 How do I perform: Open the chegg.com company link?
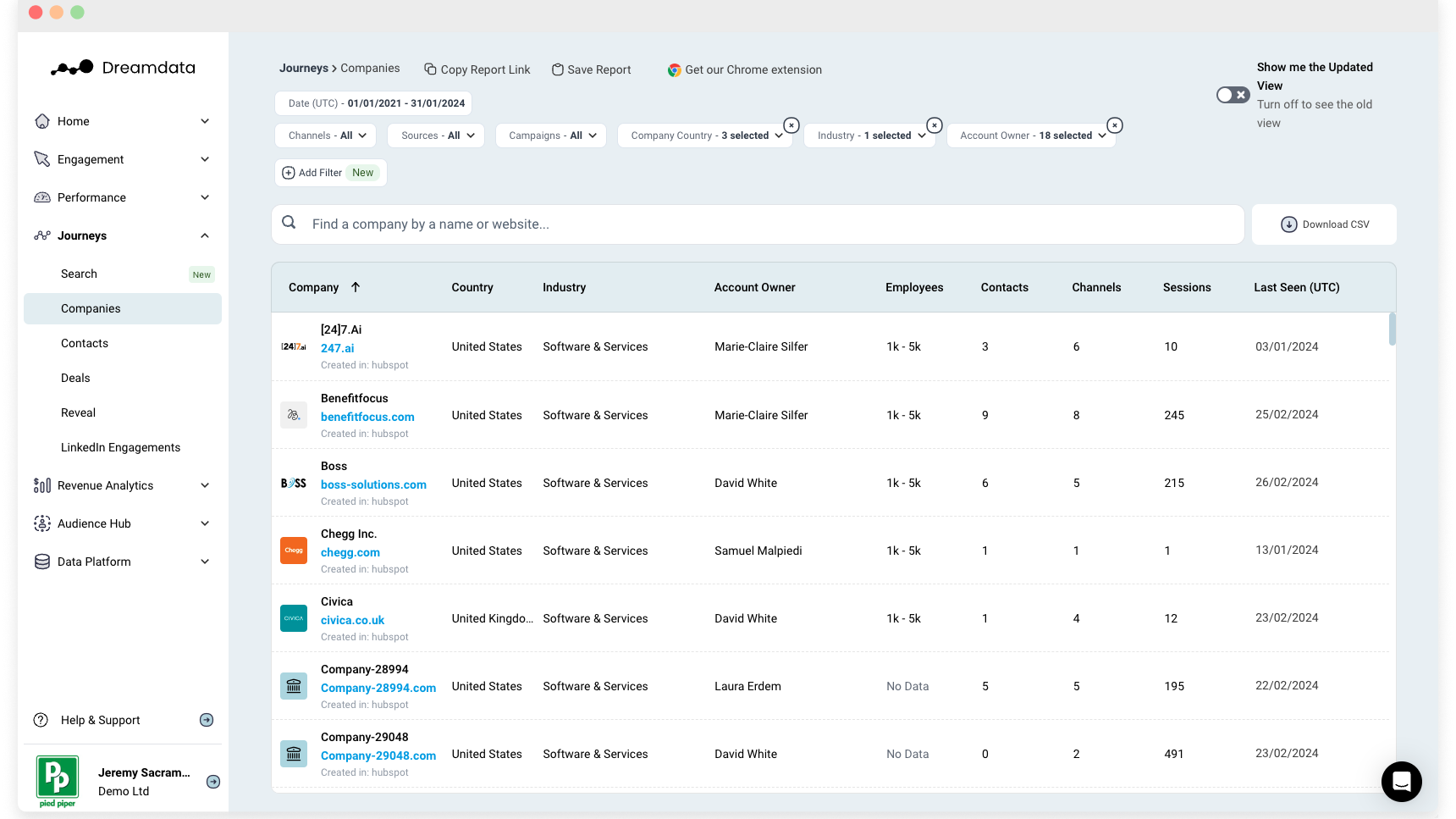click(x=350, y=552)
